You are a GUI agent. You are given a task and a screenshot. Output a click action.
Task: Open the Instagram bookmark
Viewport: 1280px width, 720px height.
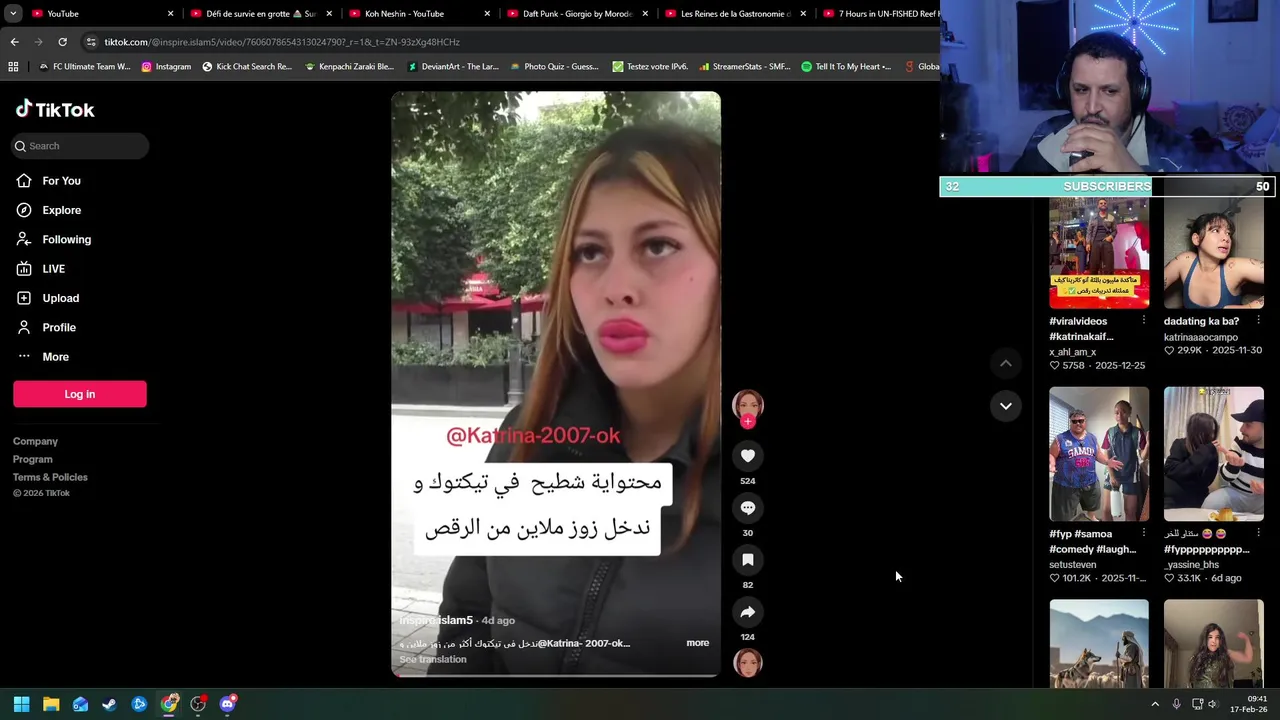[166, 67]
